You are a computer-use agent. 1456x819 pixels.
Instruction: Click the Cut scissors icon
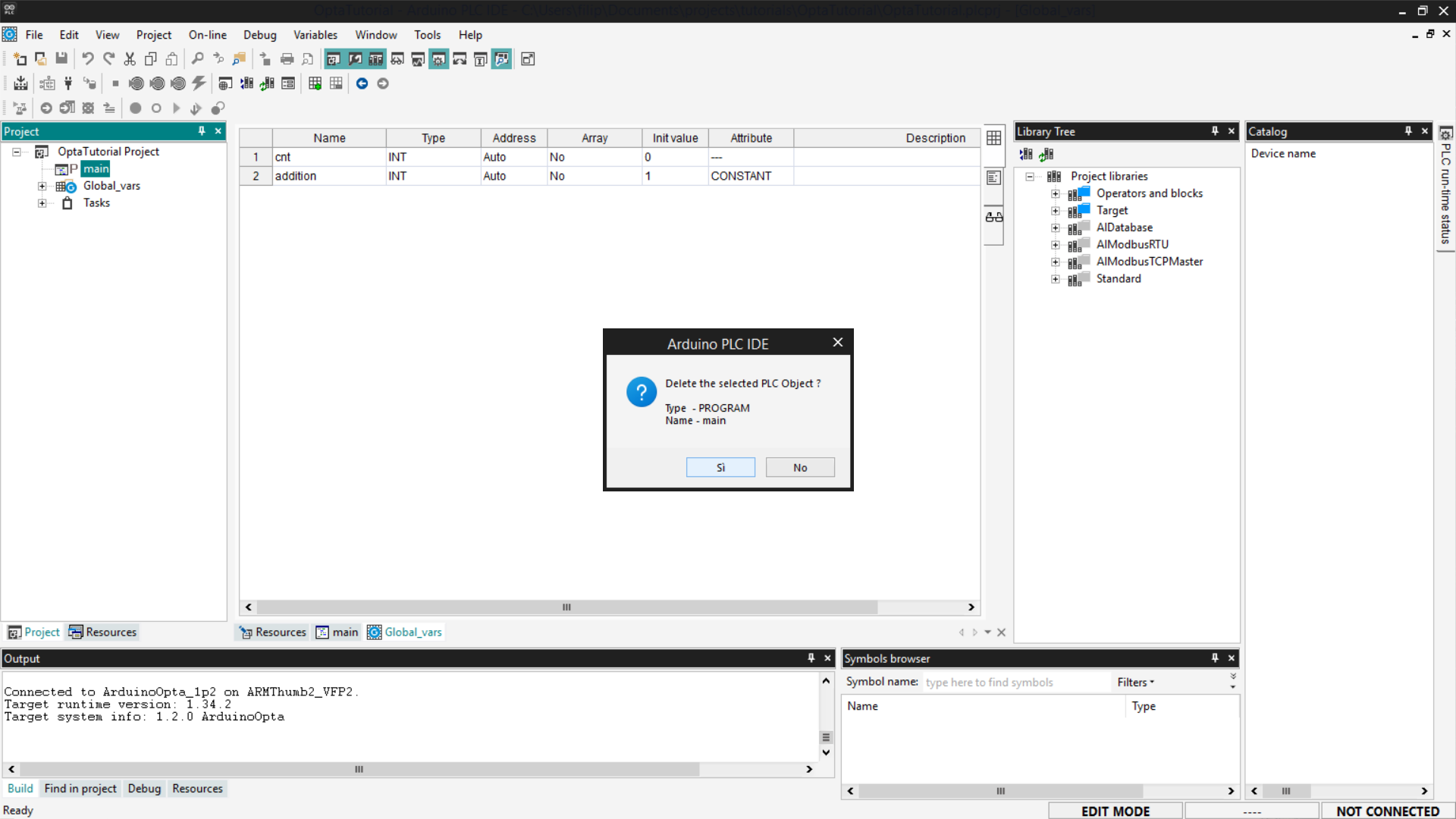click(x=130, y=59)
